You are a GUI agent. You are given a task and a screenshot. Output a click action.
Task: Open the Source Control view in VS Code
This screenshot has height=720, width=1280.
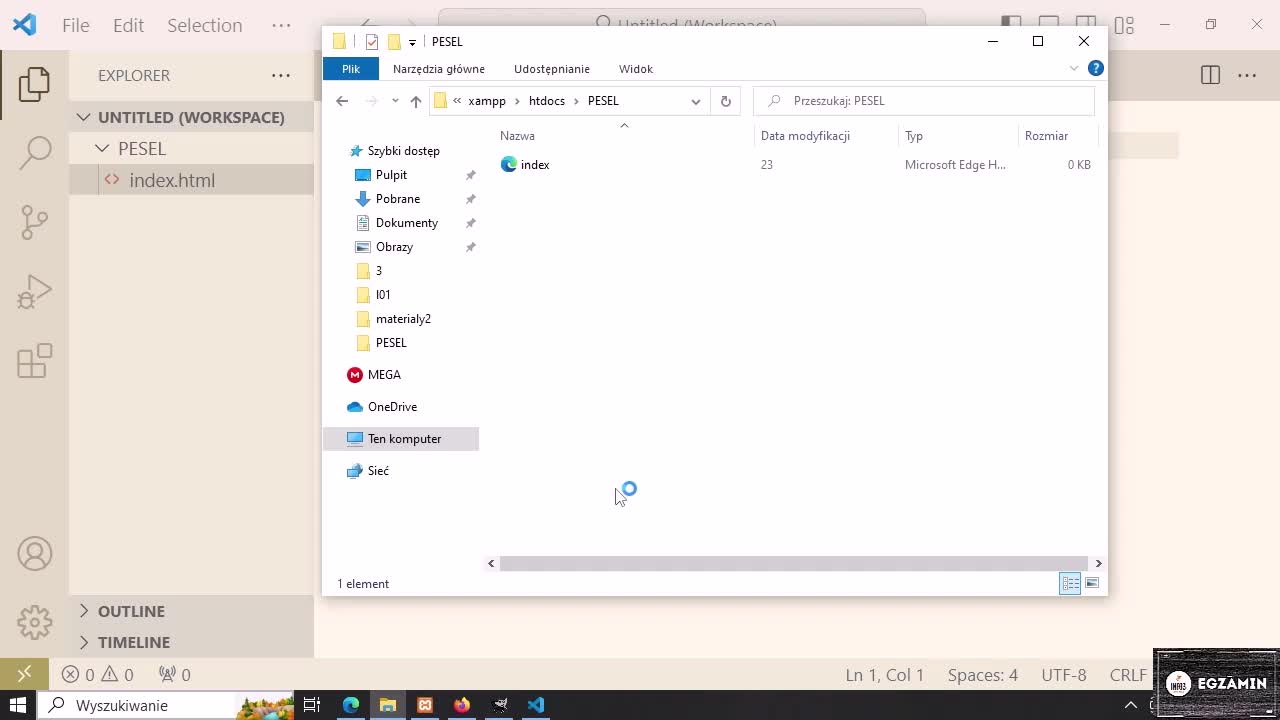coord(34,222)
